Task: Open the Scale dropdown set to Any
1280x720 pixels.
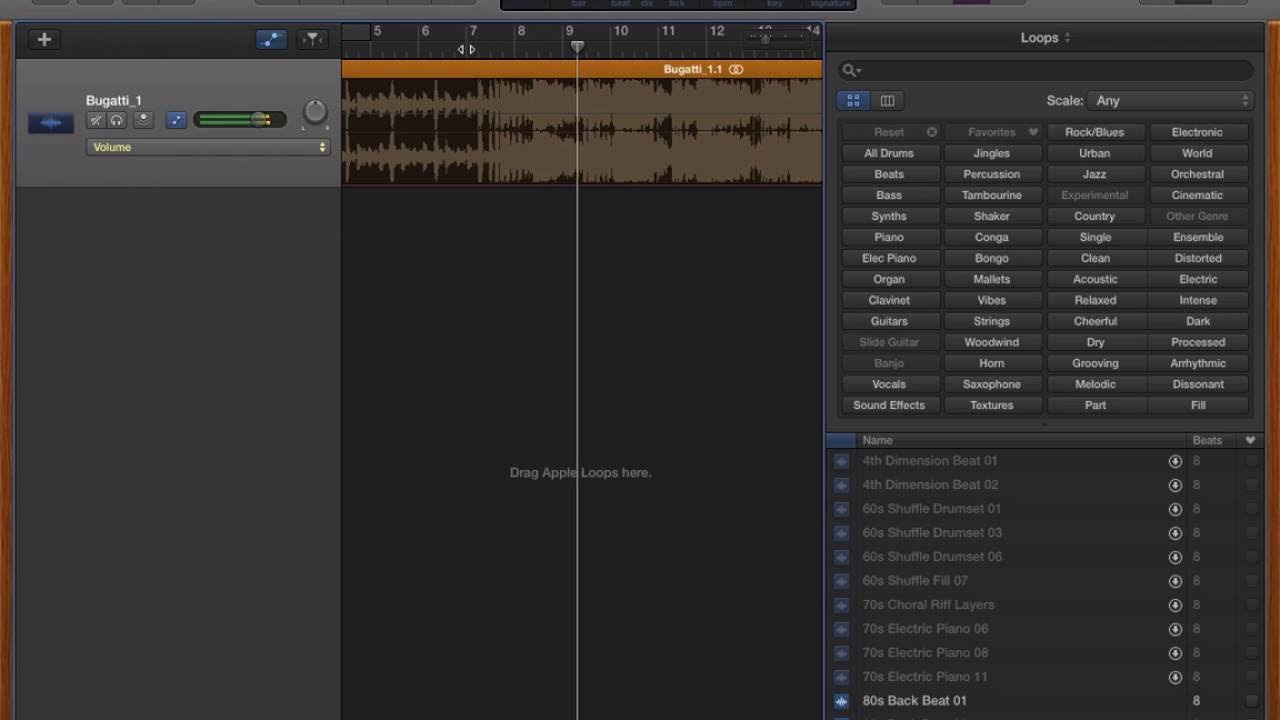Action: pyautogui.click(x=1170, y=101)
